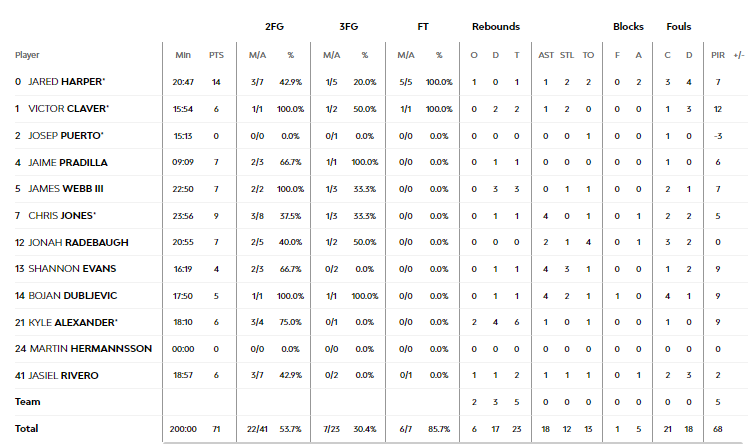Click the Min column header
This screenshot has height=444, width=752.
(183, 55)
